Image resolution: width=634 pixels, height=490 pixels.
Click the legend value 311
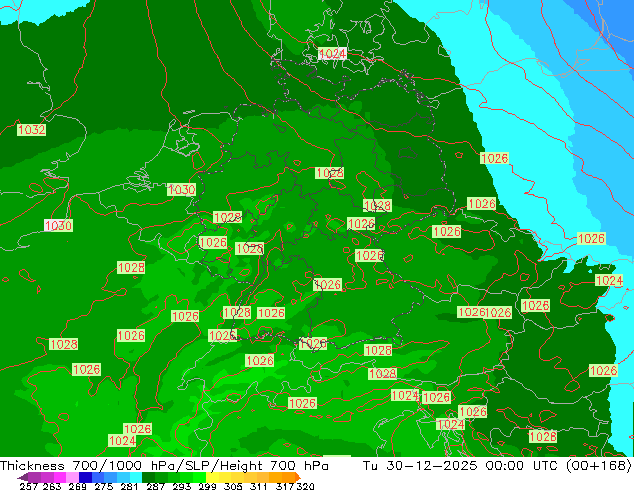259,486
